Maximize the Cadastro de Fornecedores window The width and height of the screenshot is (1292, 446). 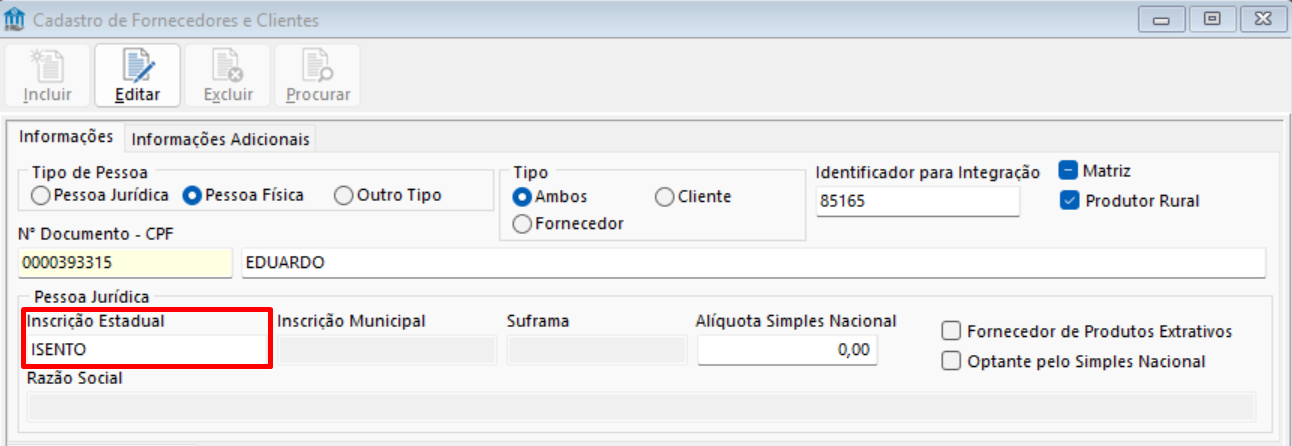(x=1211, y=18)
